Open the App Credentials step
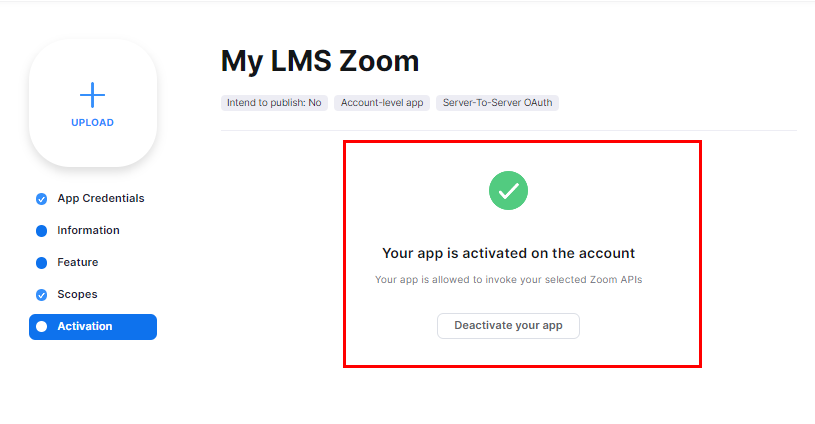The image size is (815, 424). [101, 198]
